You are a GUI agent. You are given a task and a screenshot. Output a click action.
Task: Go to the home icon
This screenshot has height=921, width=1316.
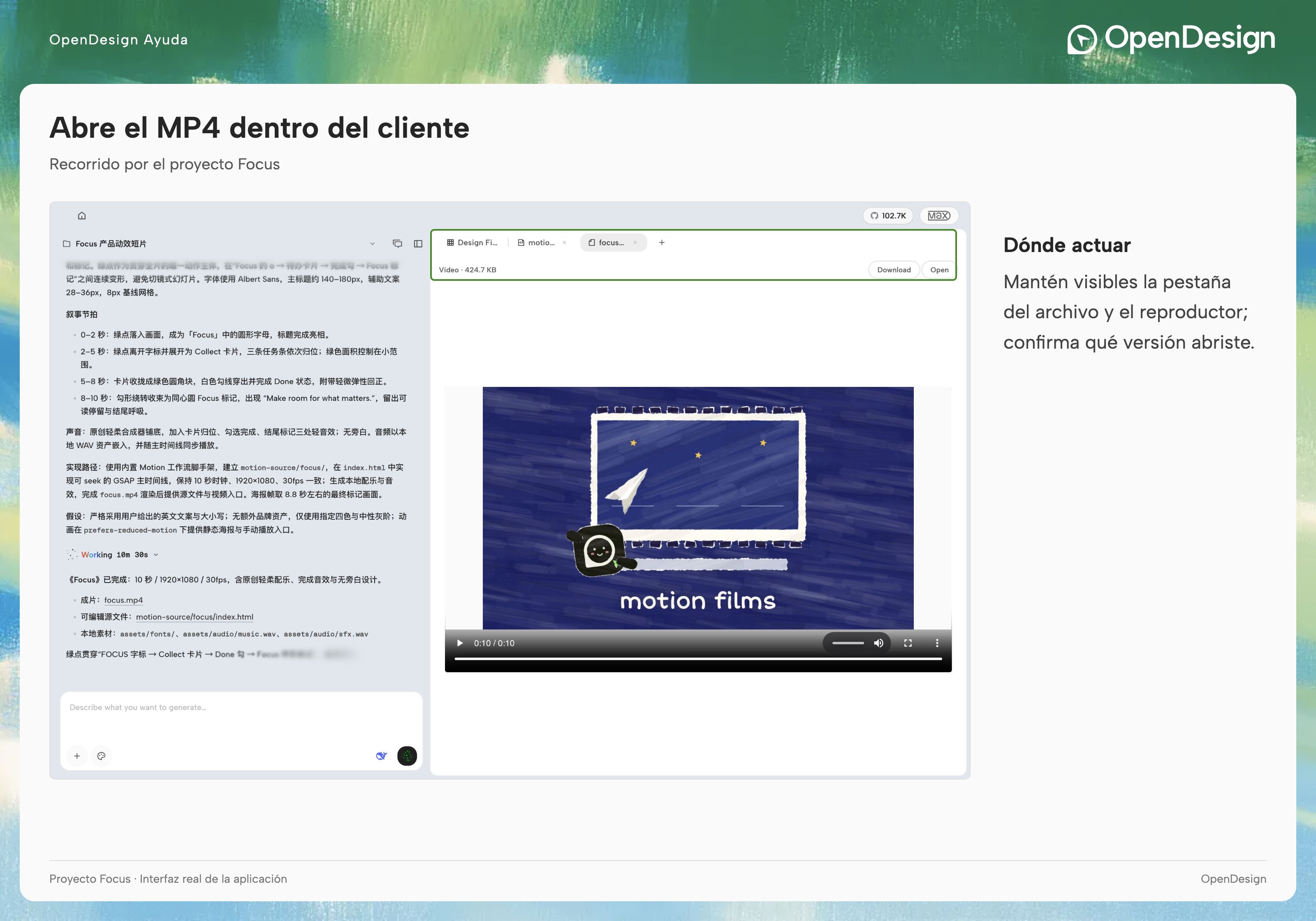click(82, 215)
